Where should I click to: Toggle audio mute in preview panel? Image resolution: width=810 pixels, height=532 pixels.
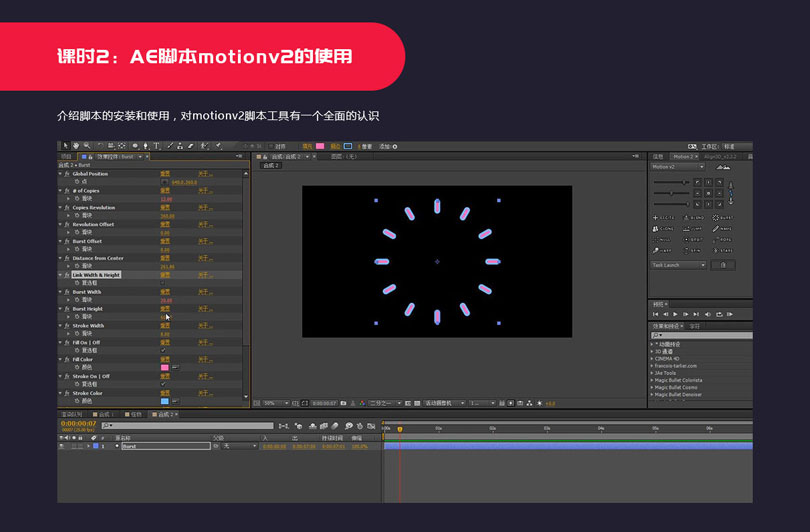pos(708,314)
